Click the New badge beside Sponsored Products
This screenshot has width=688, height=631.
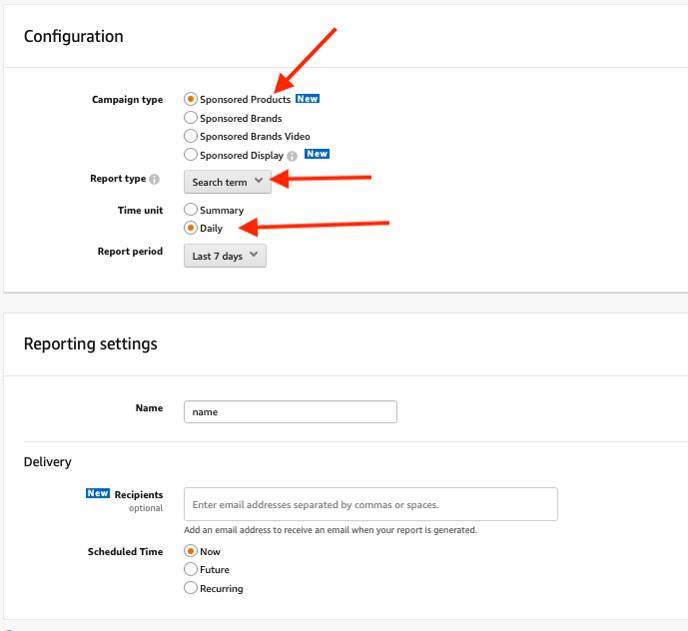coord(307,99)
